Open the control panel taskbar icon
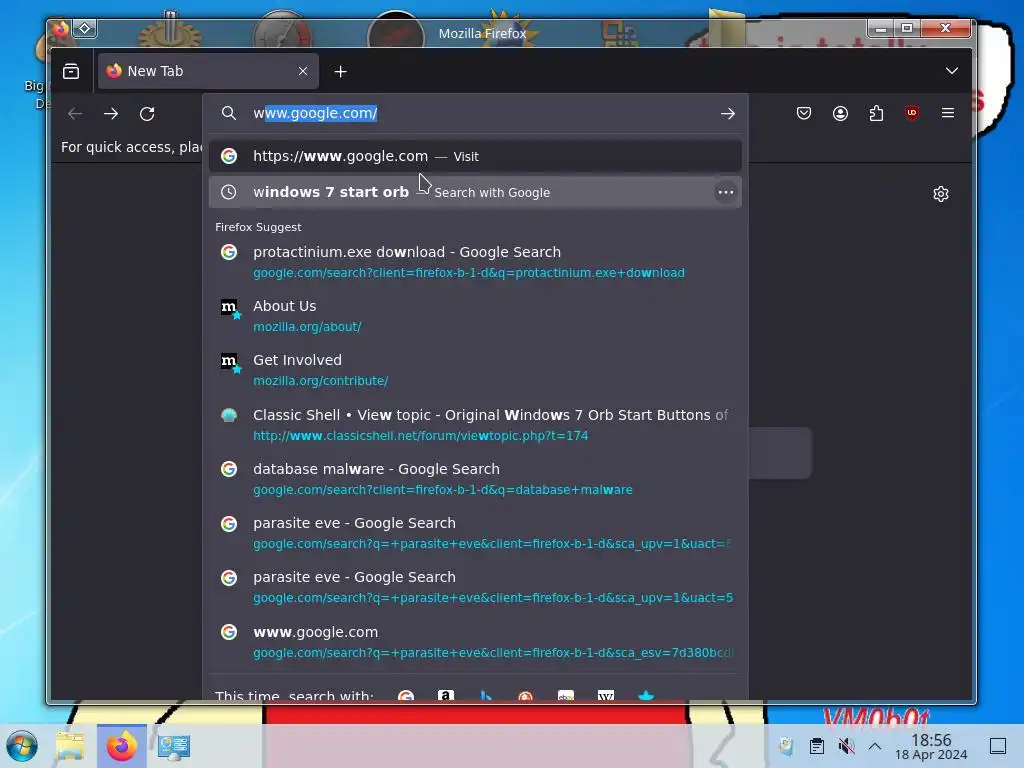This screenshot has width=1024, height=768. click(x=174, y=746)
